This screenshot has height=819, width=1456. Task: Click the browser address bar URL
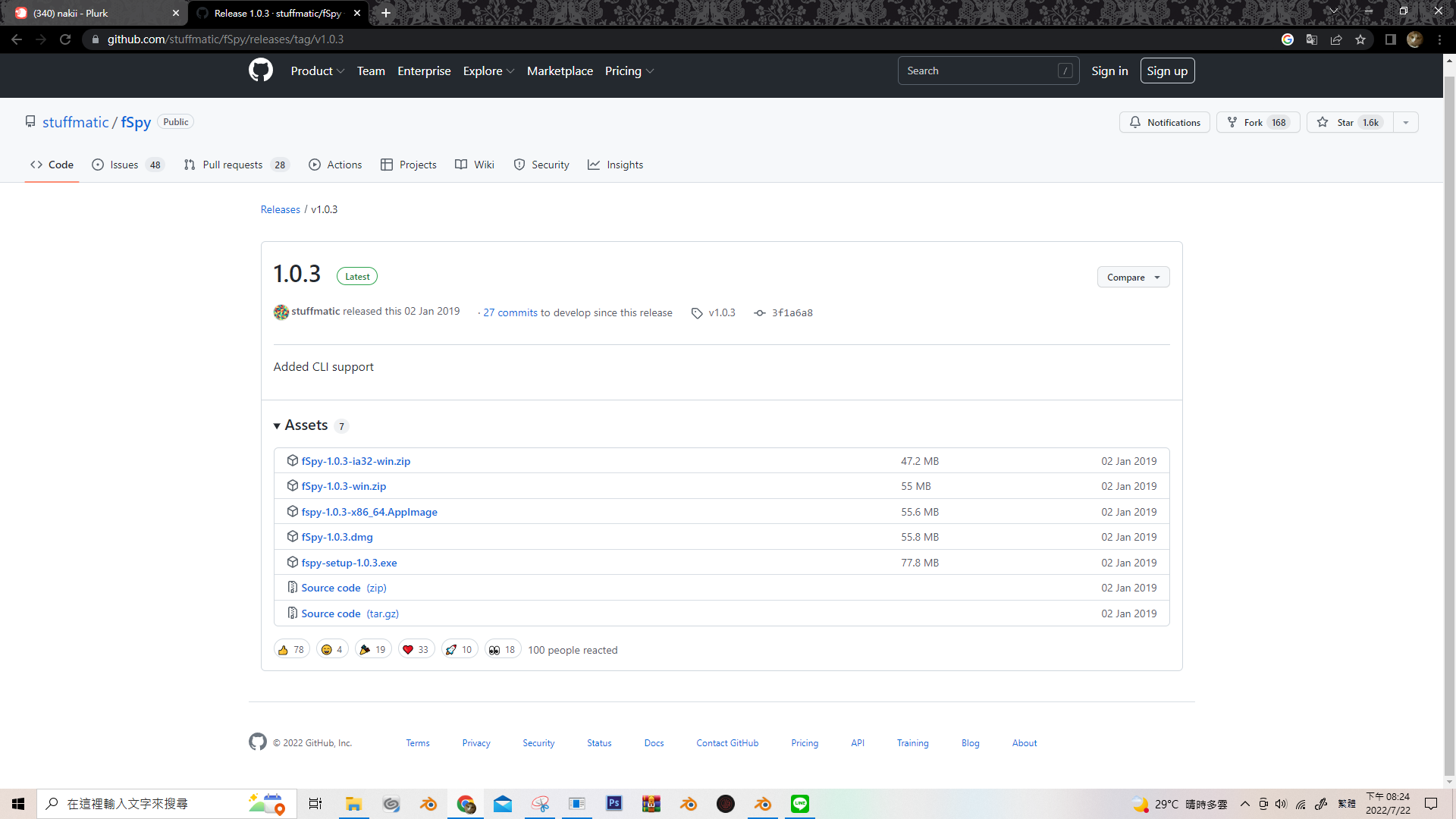225,39
